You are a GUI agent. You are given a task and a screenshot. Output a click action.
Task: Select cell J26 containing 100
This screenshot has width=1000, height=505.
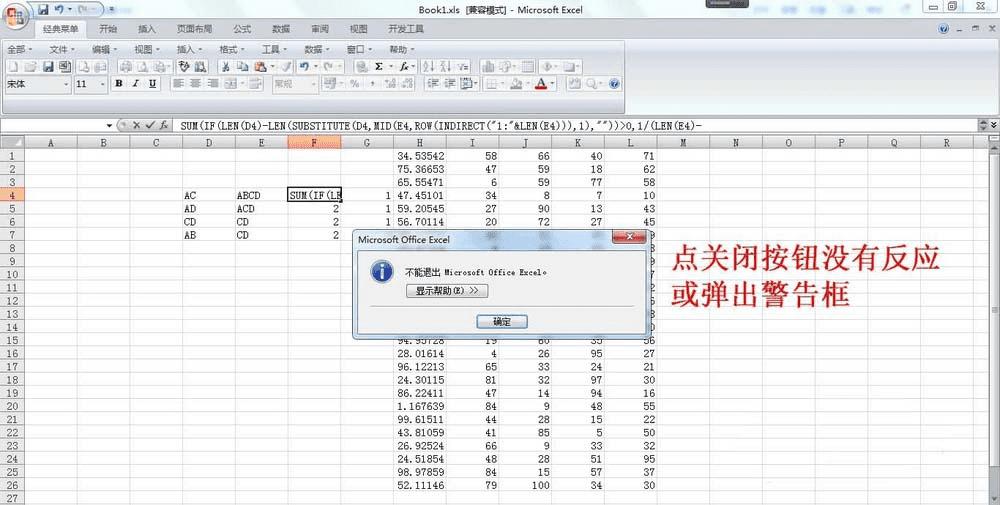pos(525,485)
